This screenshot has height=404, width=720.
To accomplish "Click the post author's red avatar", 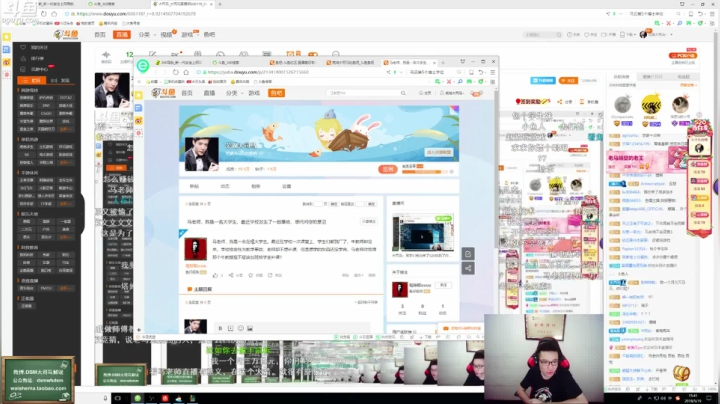I will pyautogui.click(x=196, y=249).
